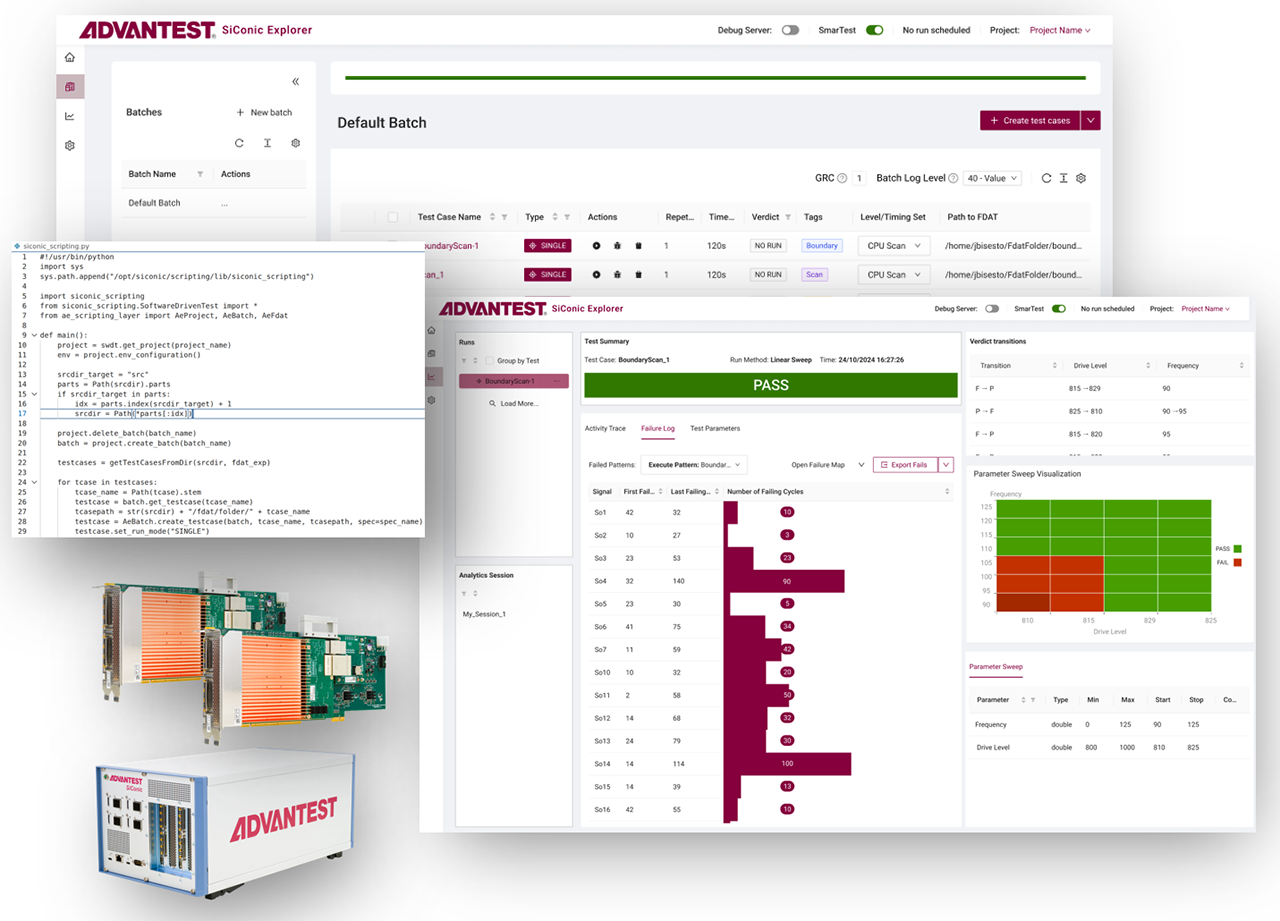Sort the Type column

(554, 217)
